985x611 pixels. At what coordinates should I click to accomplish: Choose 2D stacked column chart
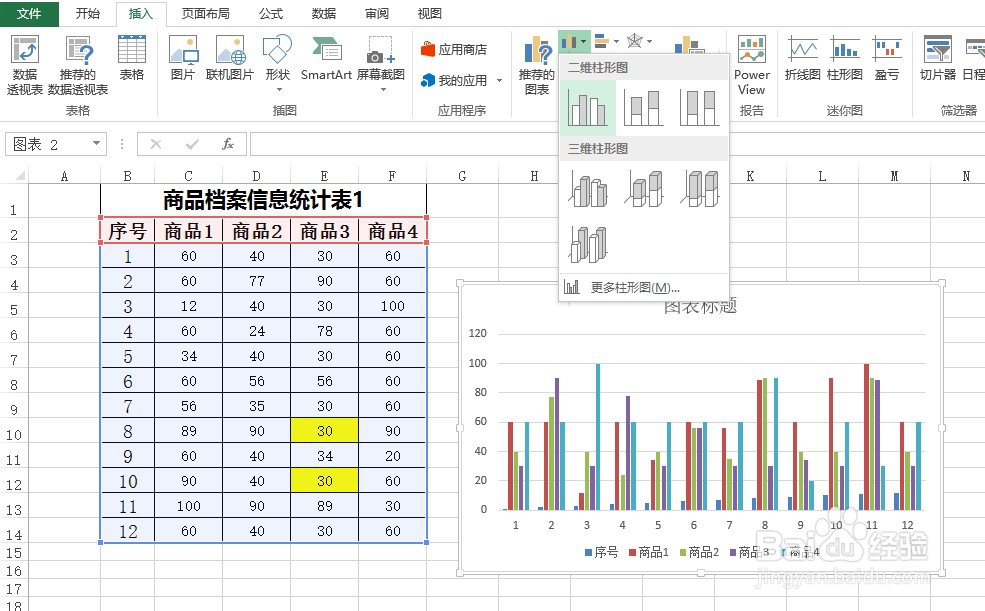[x=643, y=108]
